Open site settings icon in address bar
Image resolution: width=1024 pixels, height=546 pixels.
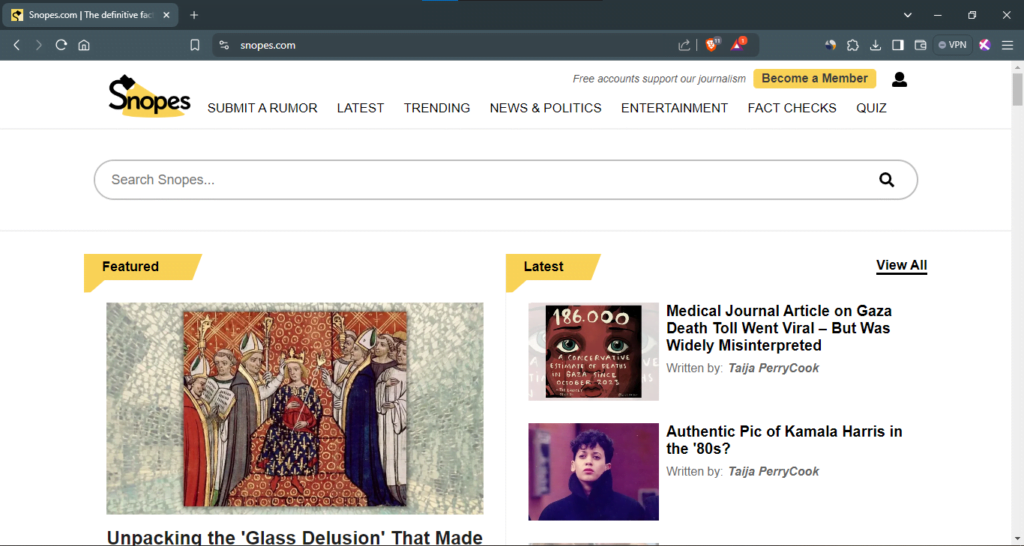coord(224,45)
